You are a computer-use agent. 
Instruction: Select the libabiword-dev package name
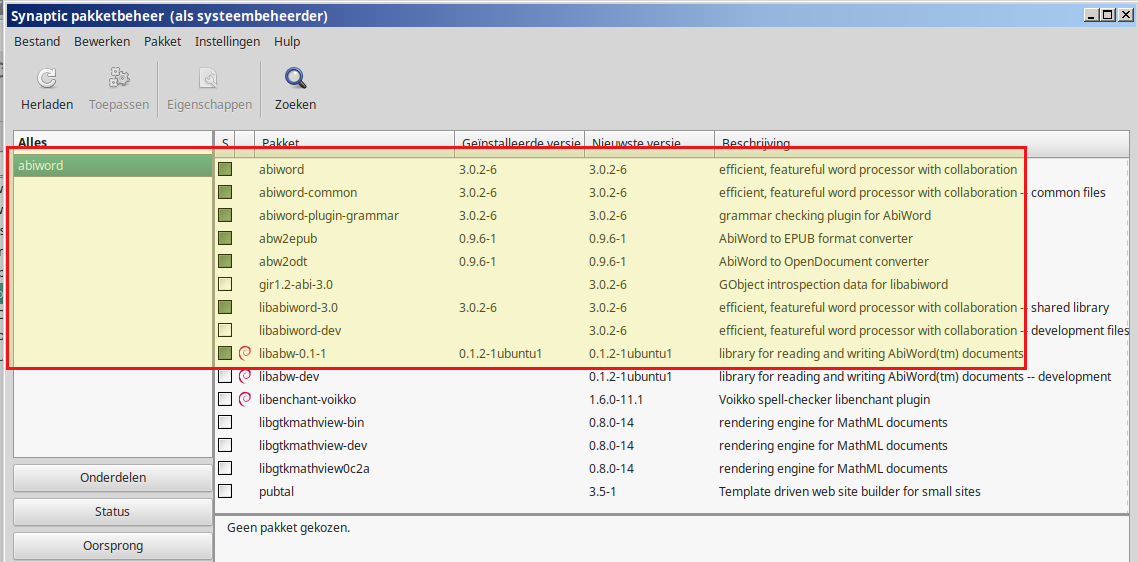click(300, 330)
